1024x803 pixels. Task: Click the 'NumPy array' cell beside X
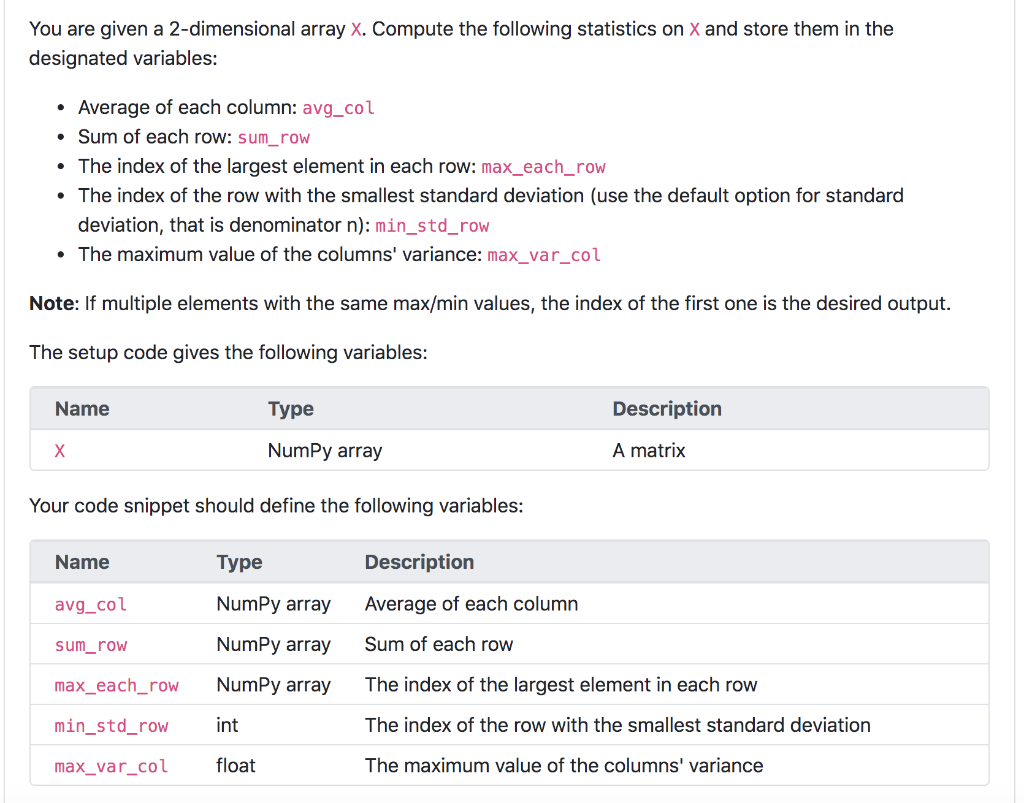[325, 450]
